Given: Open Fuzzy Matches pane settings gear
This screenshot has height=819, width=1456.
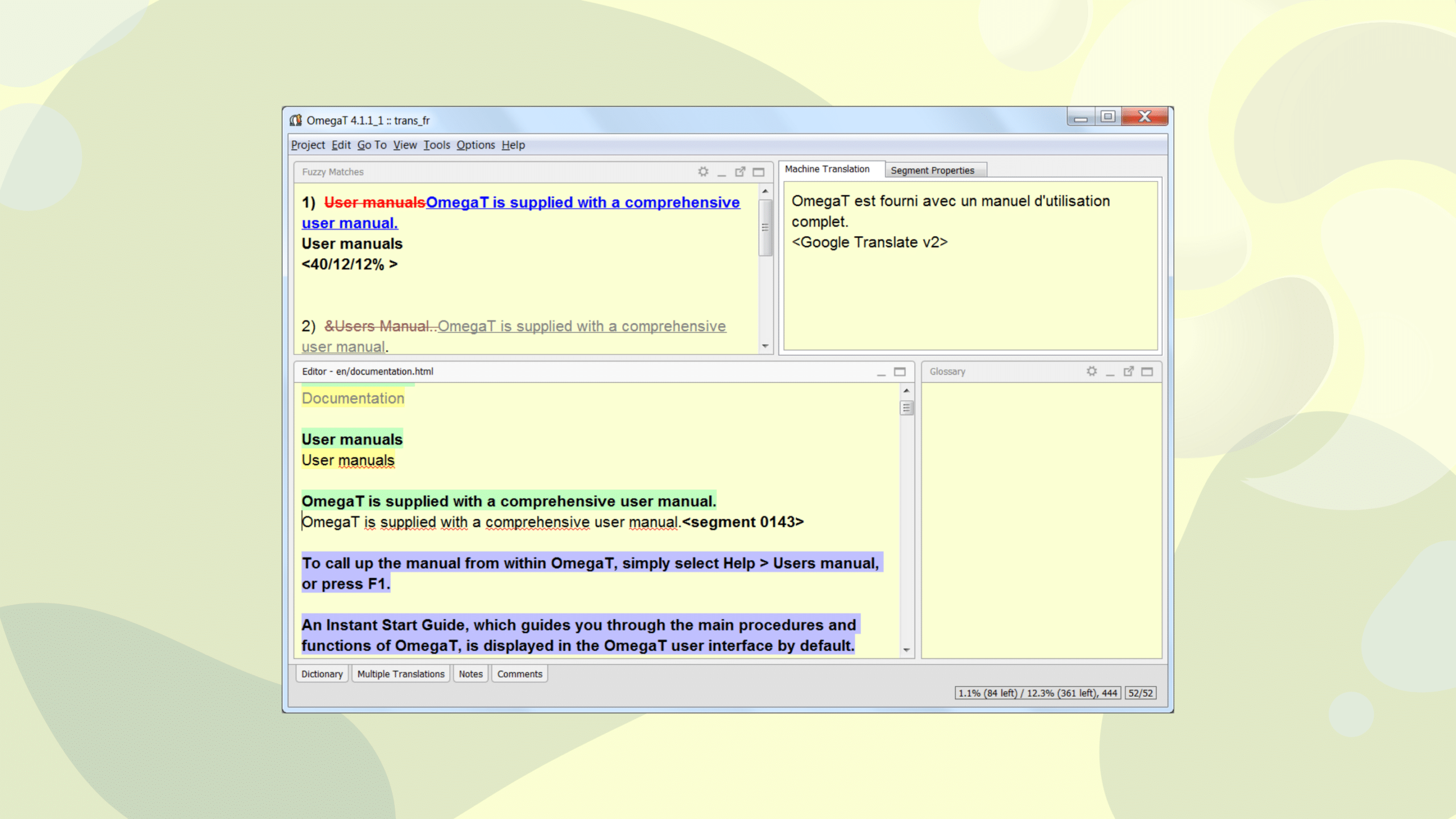Looking at the screenshot, I should click(703, 172).
